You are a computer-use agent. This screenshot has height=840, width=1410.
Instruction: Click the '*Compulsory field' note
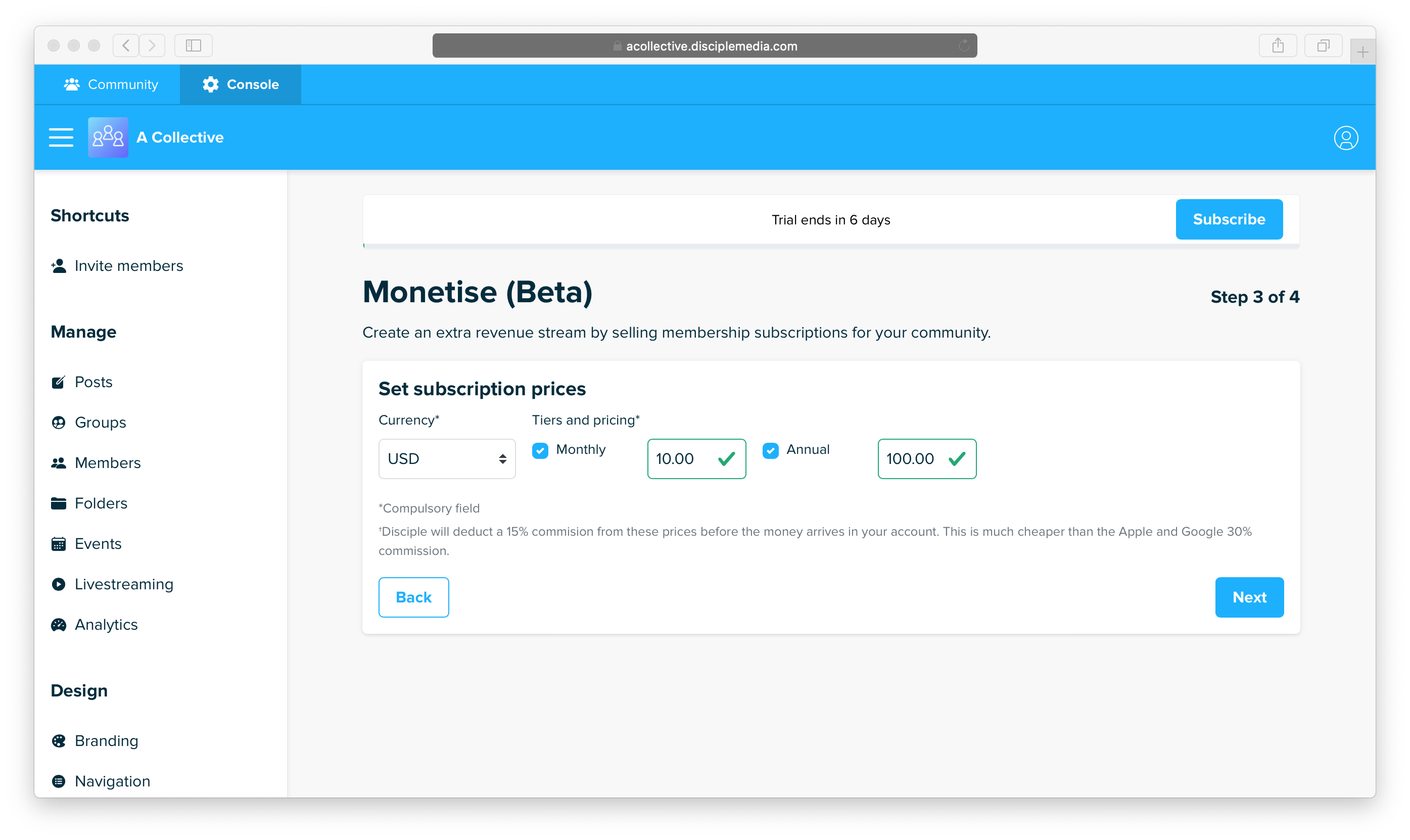pyautogui.click(x=429, y=508)
